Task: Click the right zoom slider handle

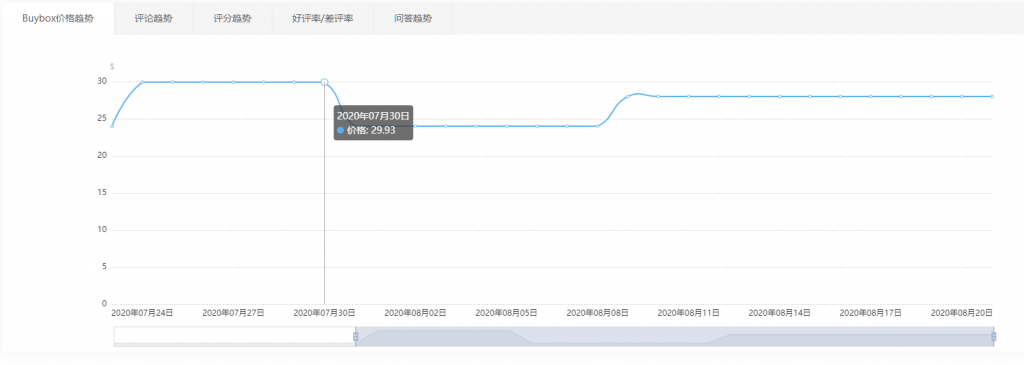Action: [x=993, y=336]
